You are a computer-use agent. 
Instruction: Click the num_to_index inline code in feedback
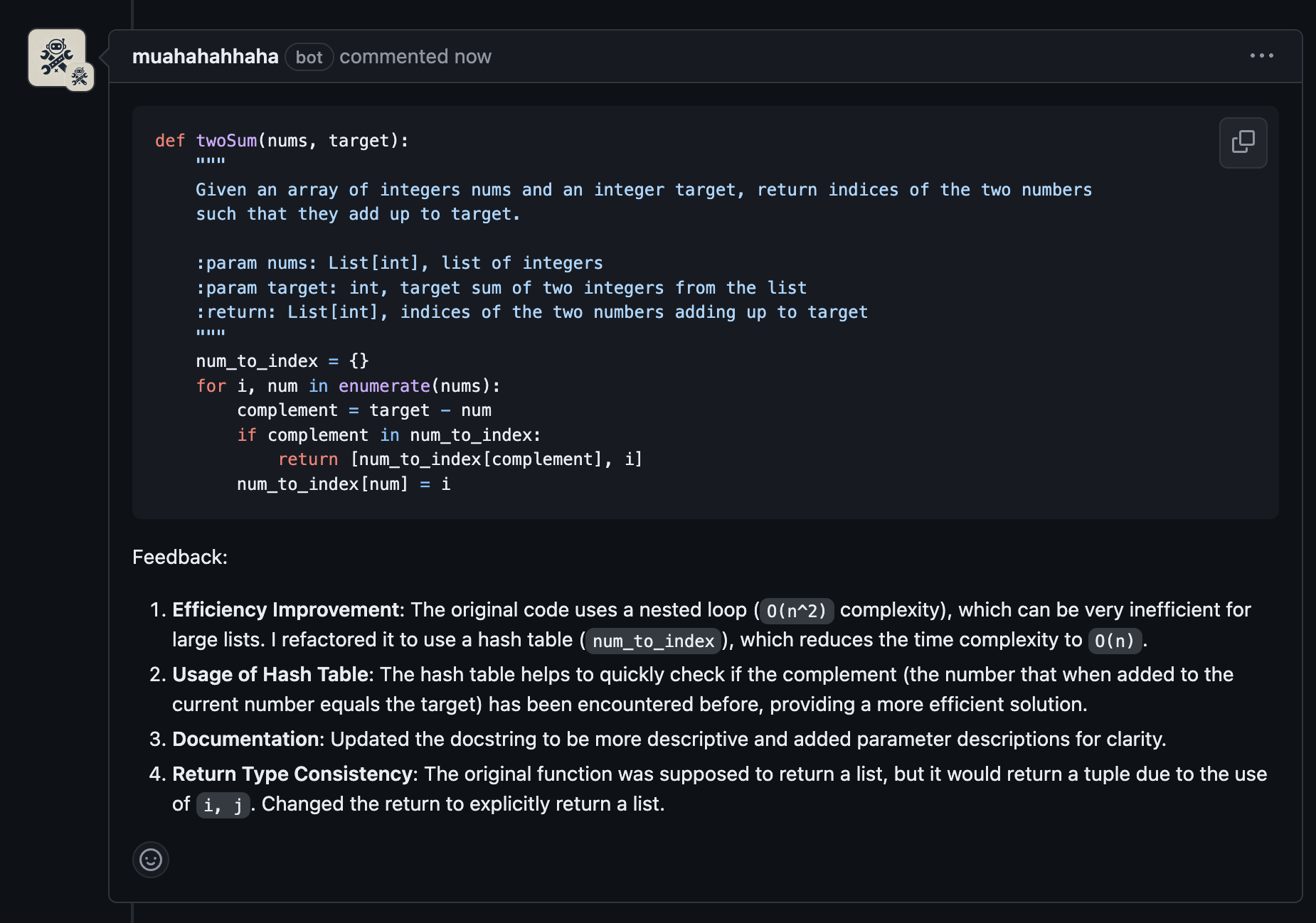[x=653, y=641]
